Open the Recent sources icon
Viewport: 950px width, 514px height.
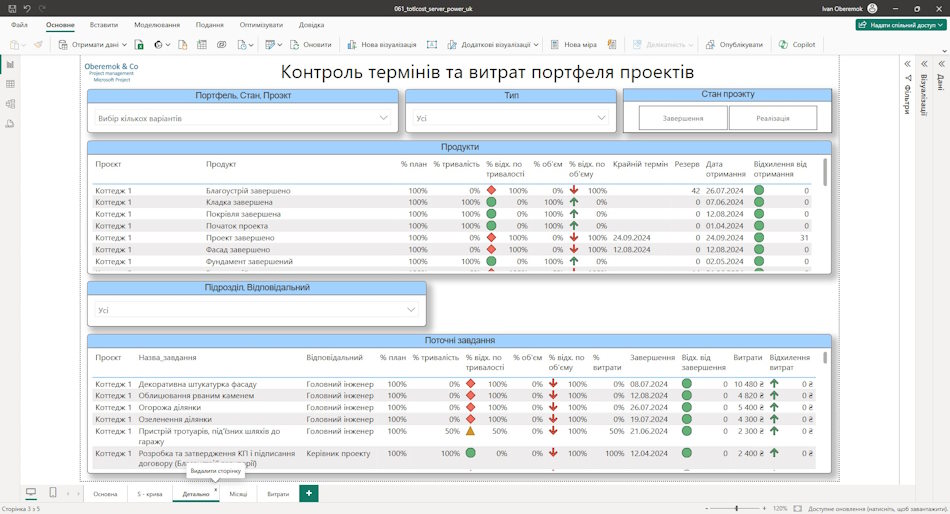tap(245, 44)
